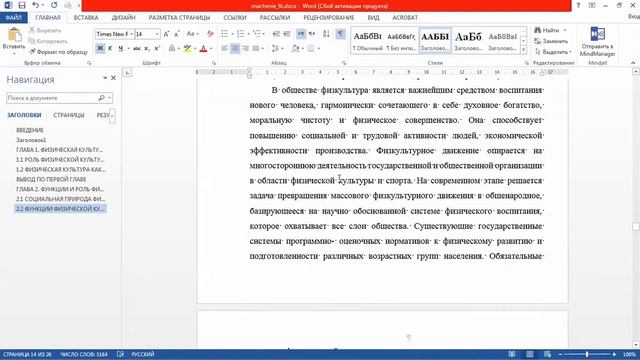Click the Save icon in quick access toolbar

22,5
